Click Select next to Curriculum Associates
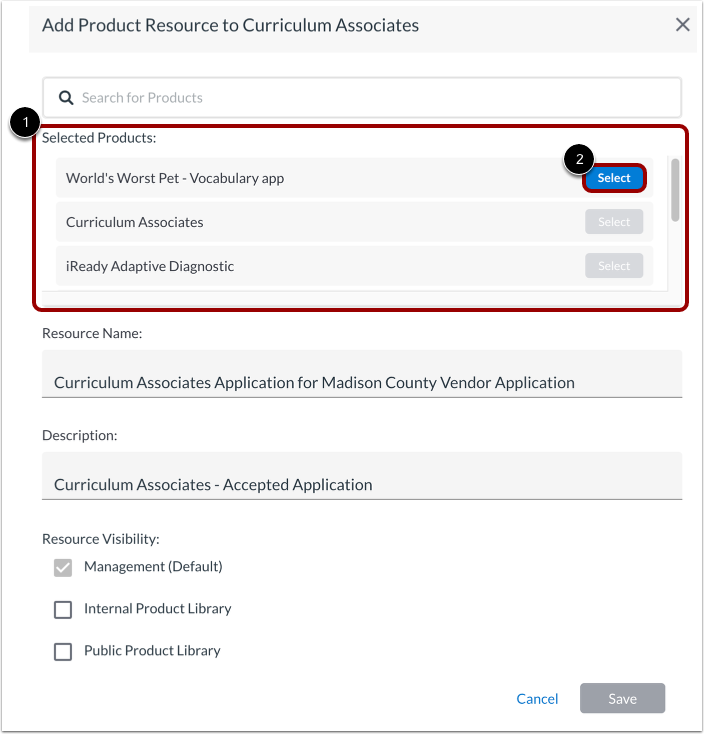Image resolution: width=704 pixels, height=734 pixels. point(614,222)
